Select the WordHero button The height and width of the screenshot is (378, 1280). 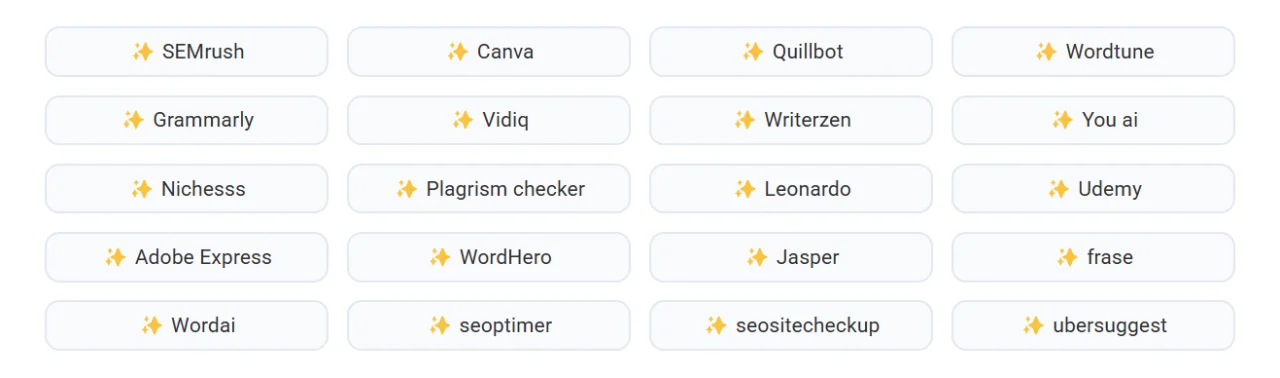point(489,257)
